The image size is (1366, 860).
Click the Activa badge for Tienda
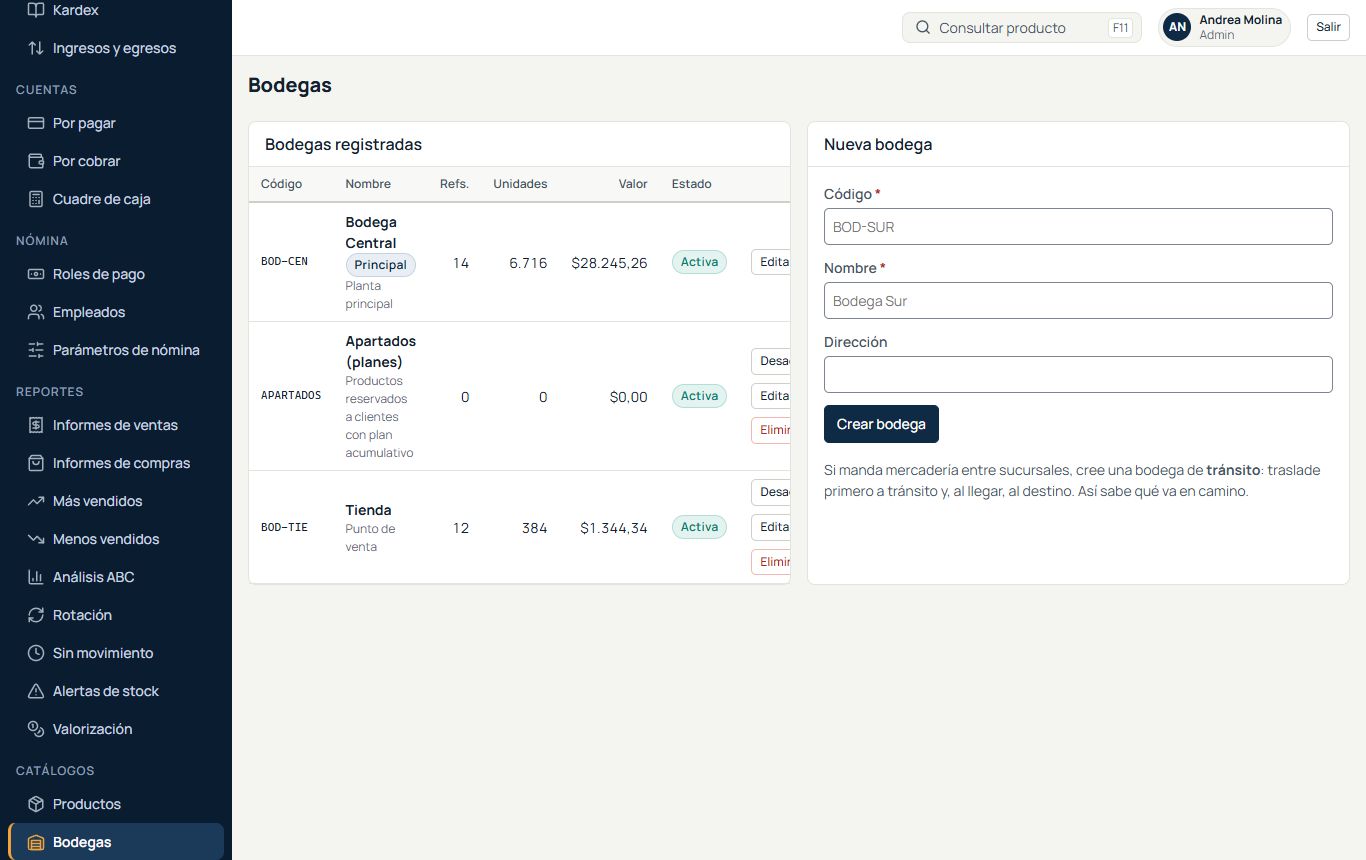point(699,527)
